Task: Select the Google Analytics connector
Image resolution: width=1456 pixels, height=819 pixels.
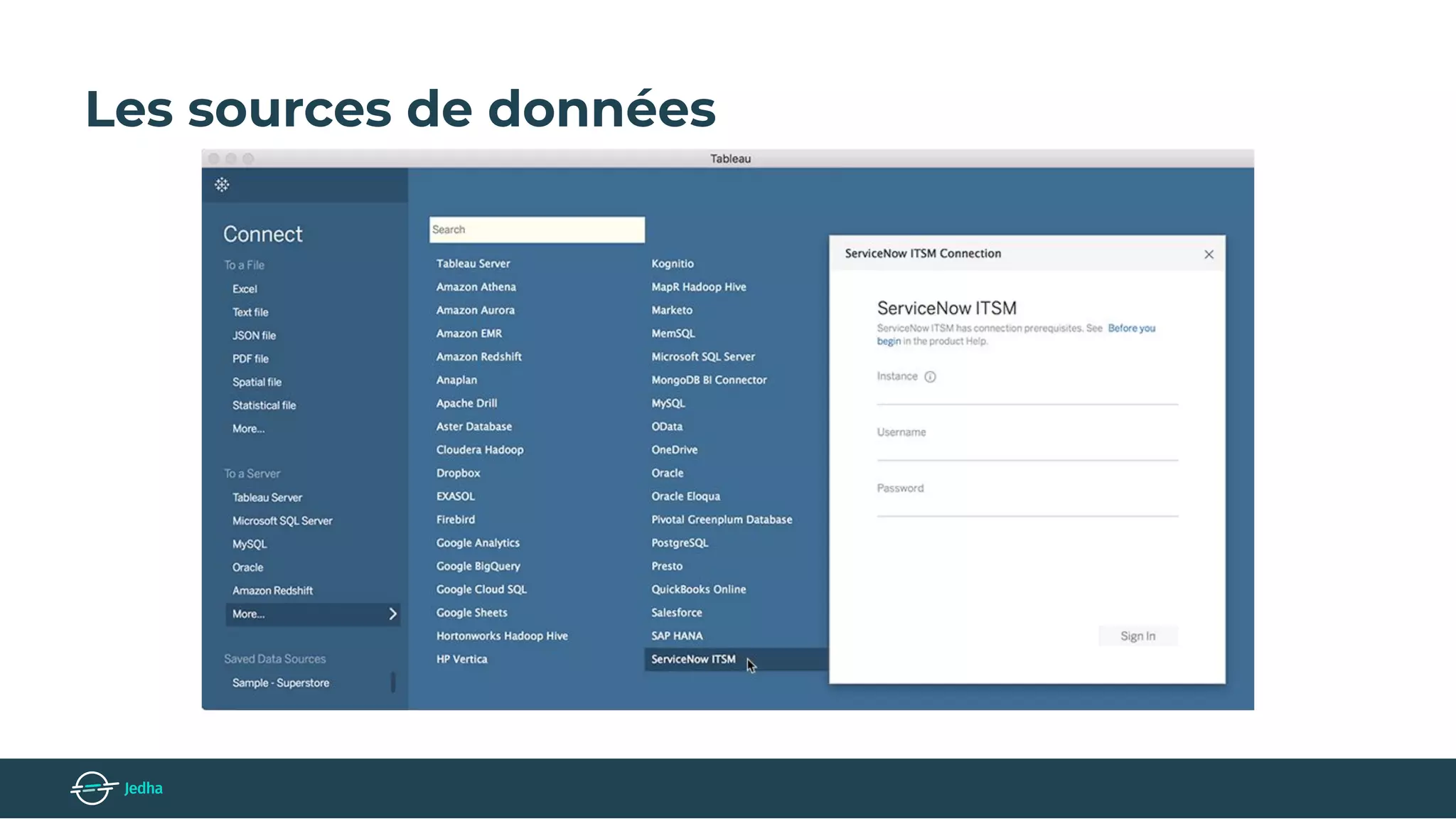Action: [x=478, y=543]
